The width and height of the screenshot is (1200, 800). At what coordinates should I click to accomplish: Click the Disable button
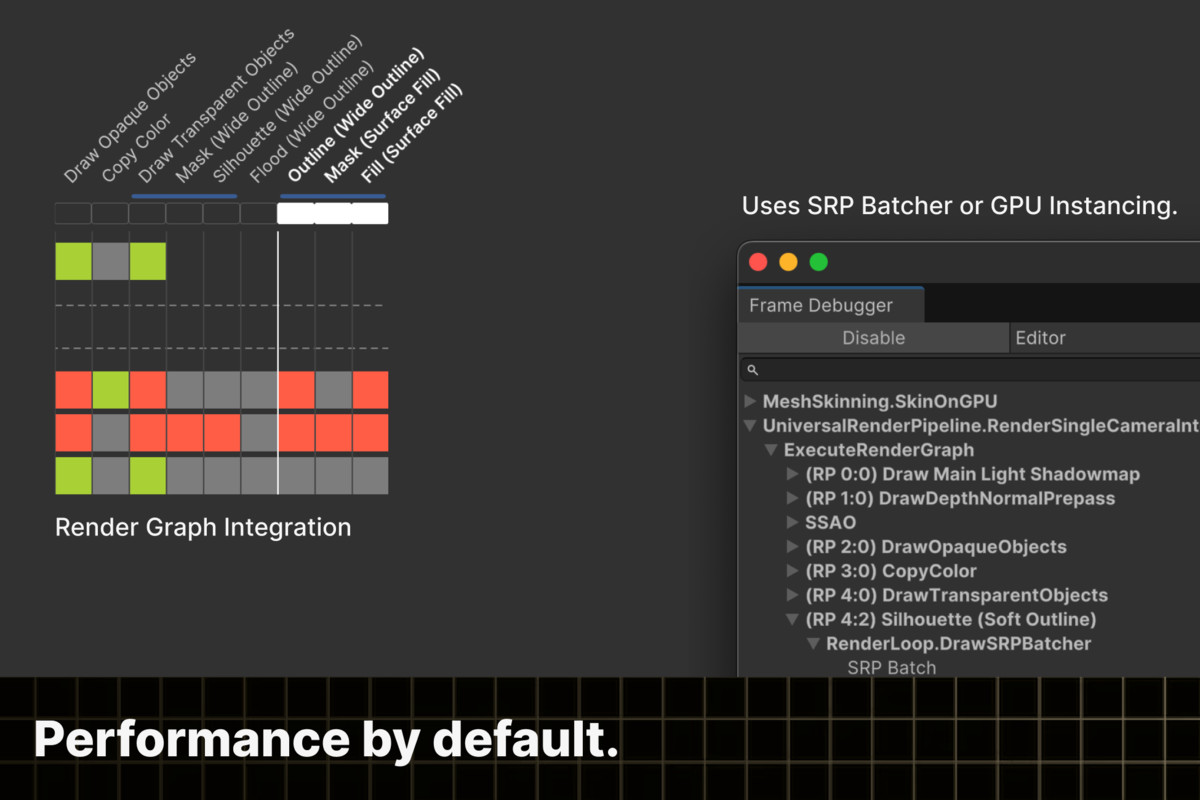(873, 338)
